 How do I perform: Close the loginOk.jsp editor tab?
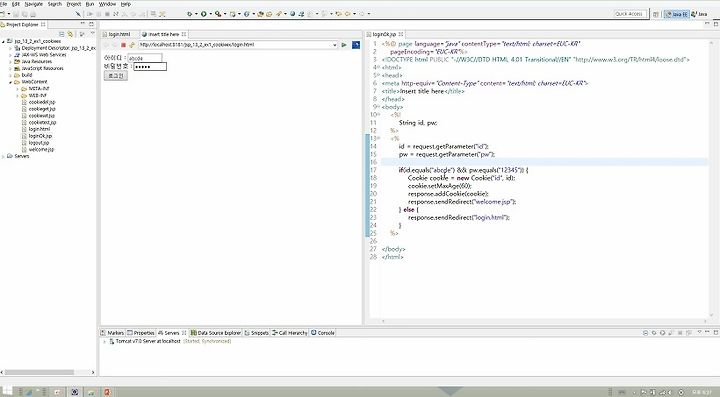pos(401,34)
